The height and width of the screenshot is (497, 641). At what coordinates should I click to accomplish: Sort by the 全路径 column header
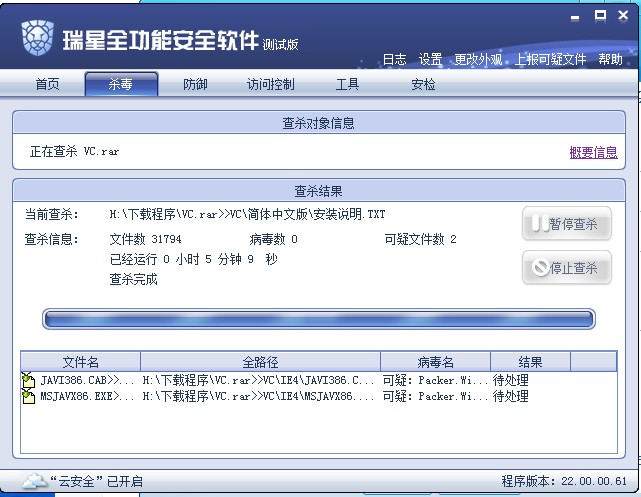(x=260, y=362)
